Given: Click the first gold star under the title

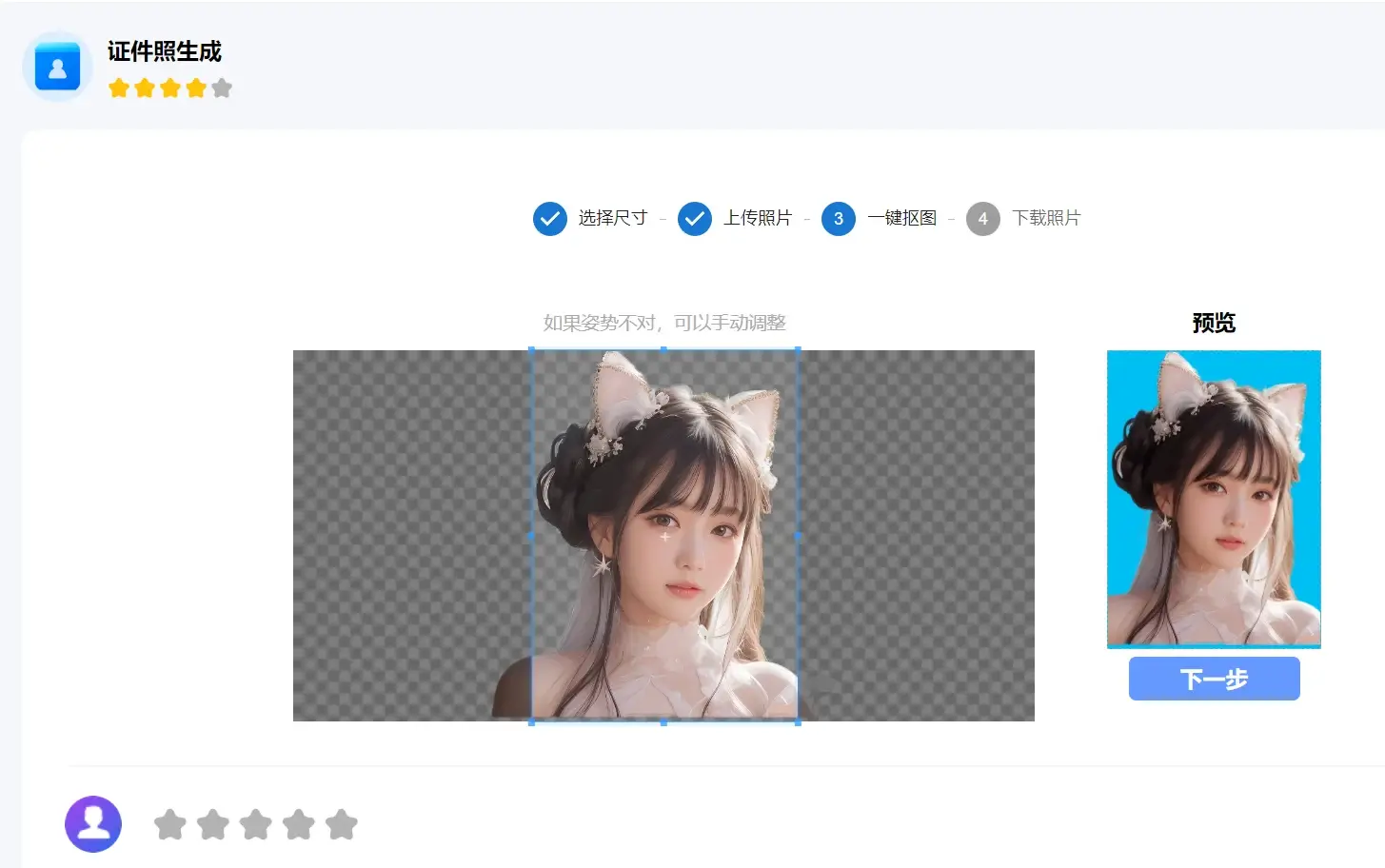Looking at the screenshot, I should (x=119, y=89).
